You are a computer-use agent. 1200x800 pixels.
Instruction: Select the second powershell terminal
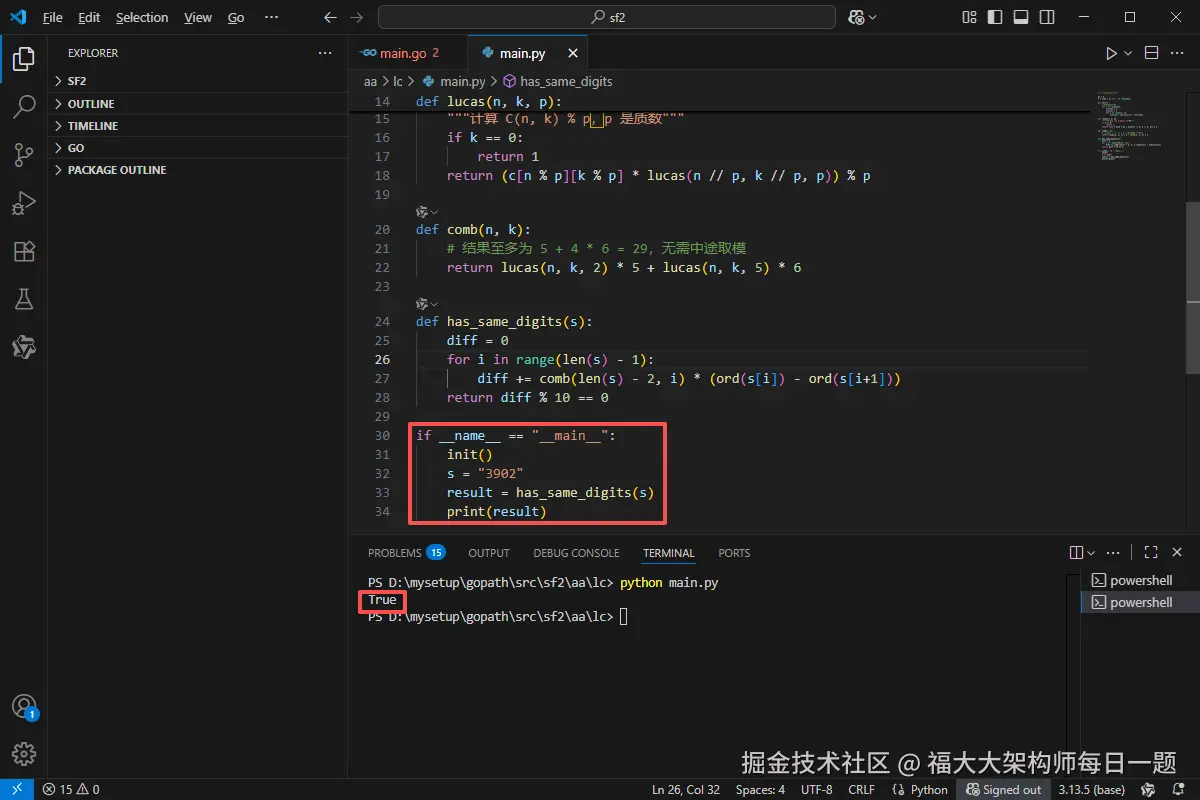pos(1140,603)
